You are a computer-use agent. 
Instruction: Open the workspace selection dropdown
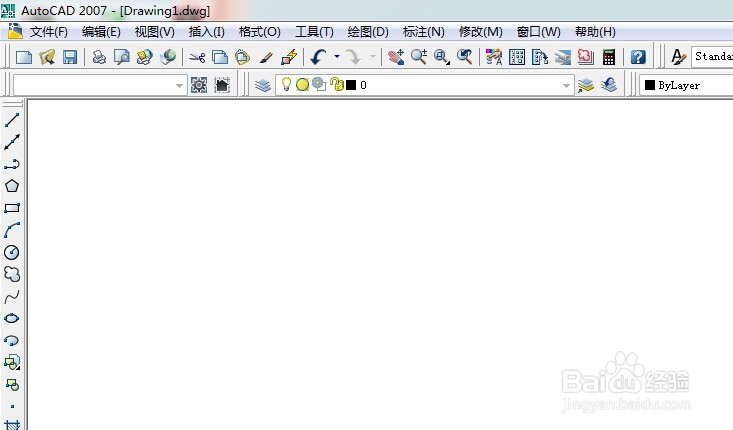[100, 85]
